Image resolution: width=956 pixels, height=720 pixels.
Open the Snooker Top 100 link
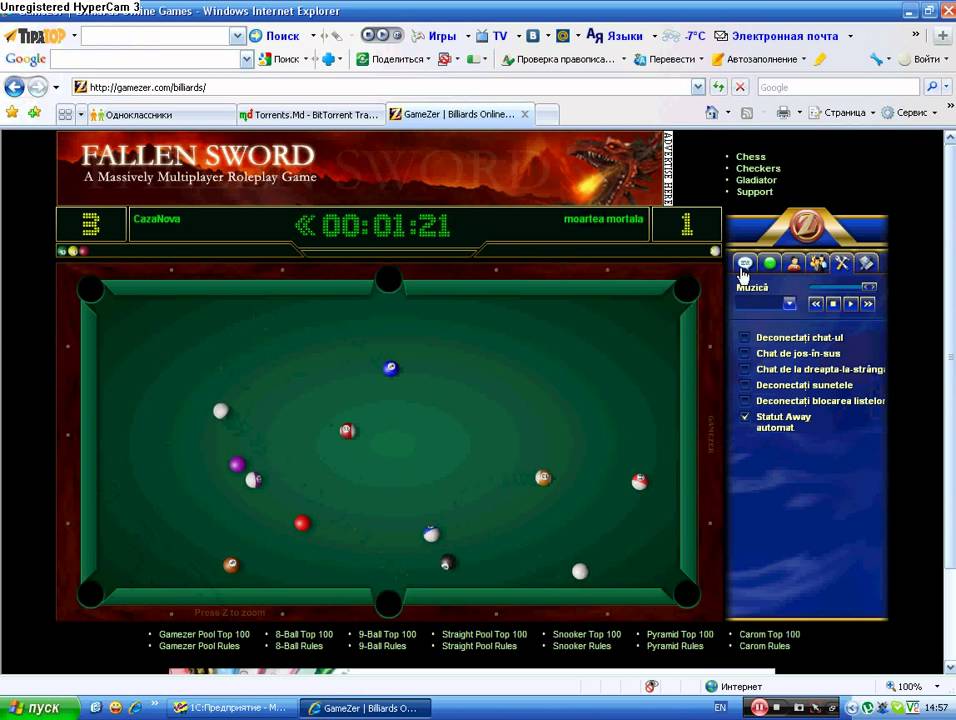tap(587, 634)
